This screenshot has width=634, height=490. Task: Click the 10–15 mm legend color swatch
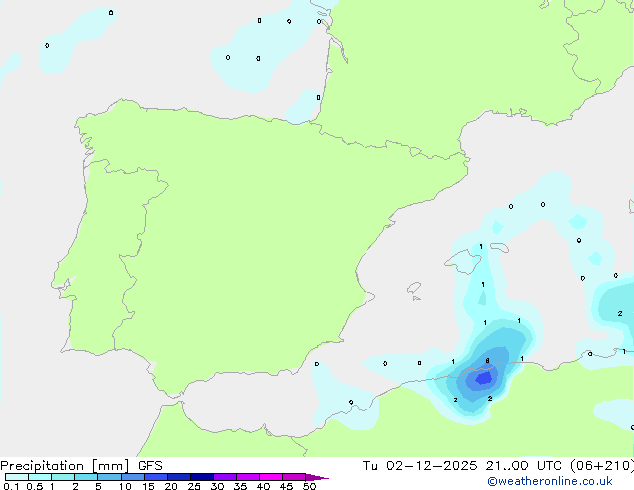pyautogui.click(x=133, y=477)
